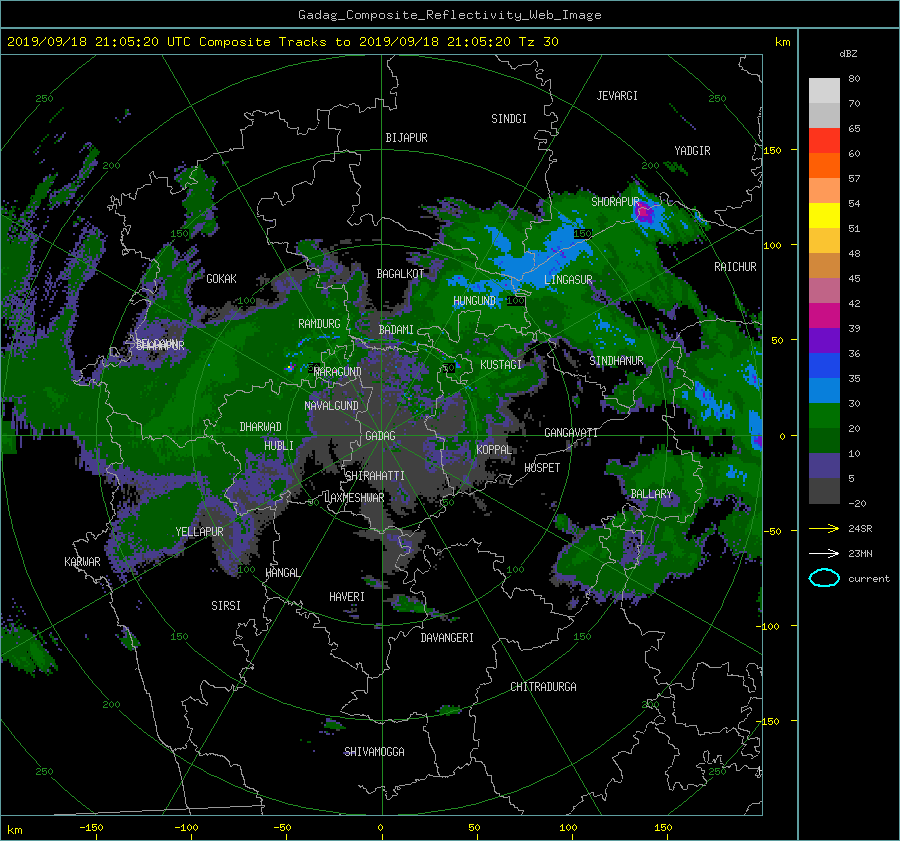Click the KOPPAL city label

point(494,450)
